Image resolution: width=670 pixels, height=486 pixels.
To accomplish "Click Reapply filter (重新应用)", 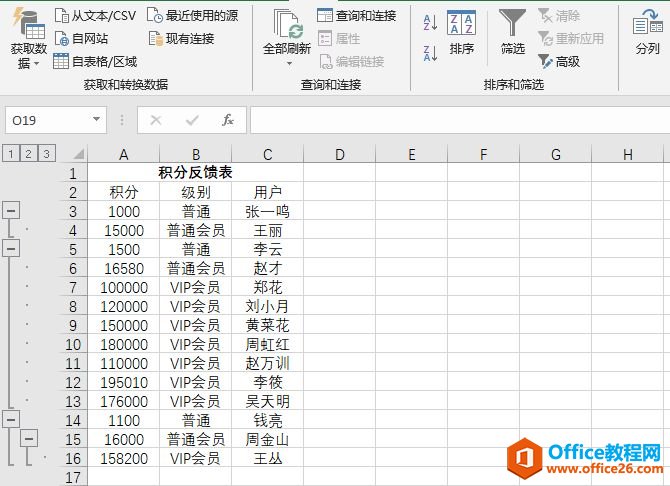I will [571, 38].
